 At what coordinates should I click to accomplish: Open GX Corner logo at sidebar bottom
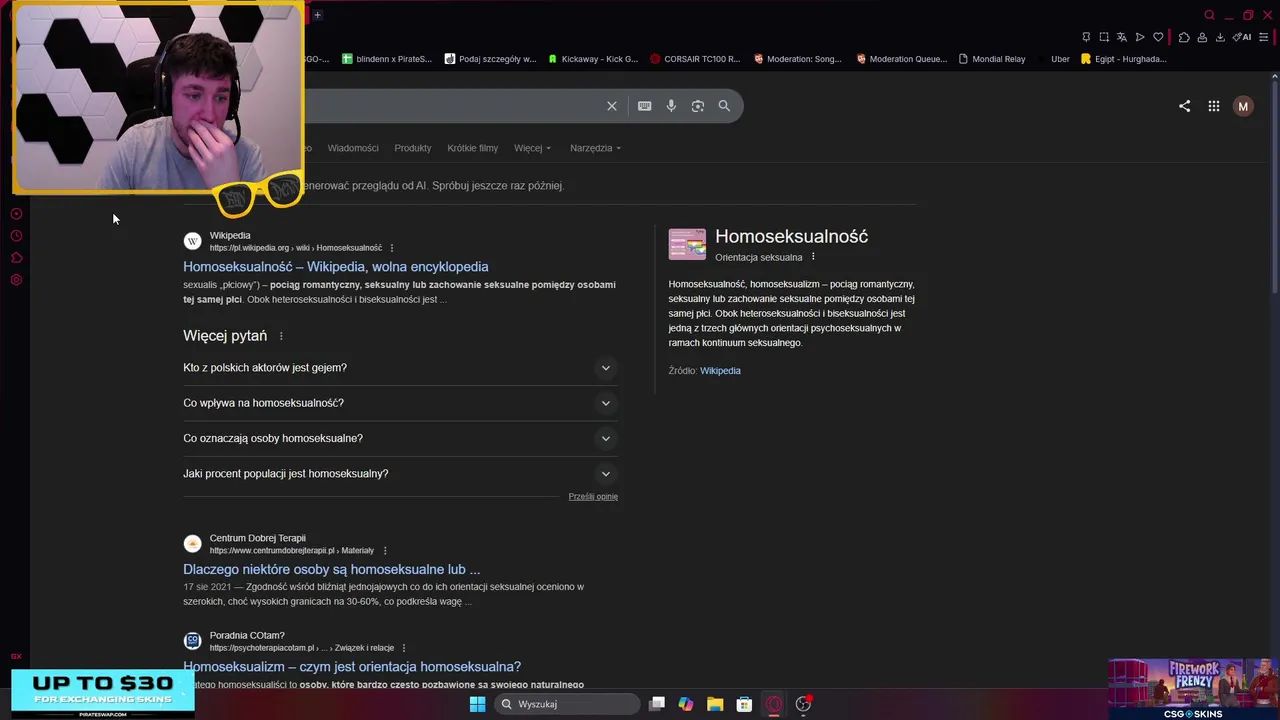[16, 656]
